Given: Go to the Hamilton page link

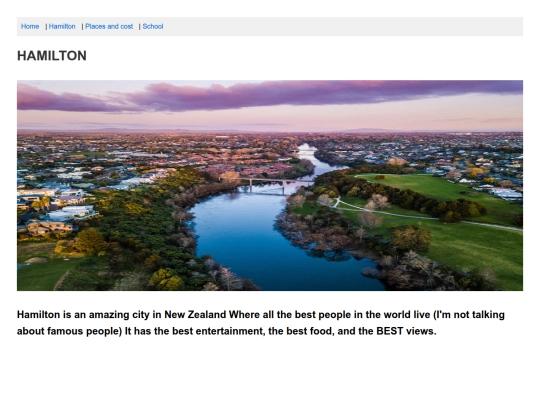Looking at the screenshot, I should 62,27.
